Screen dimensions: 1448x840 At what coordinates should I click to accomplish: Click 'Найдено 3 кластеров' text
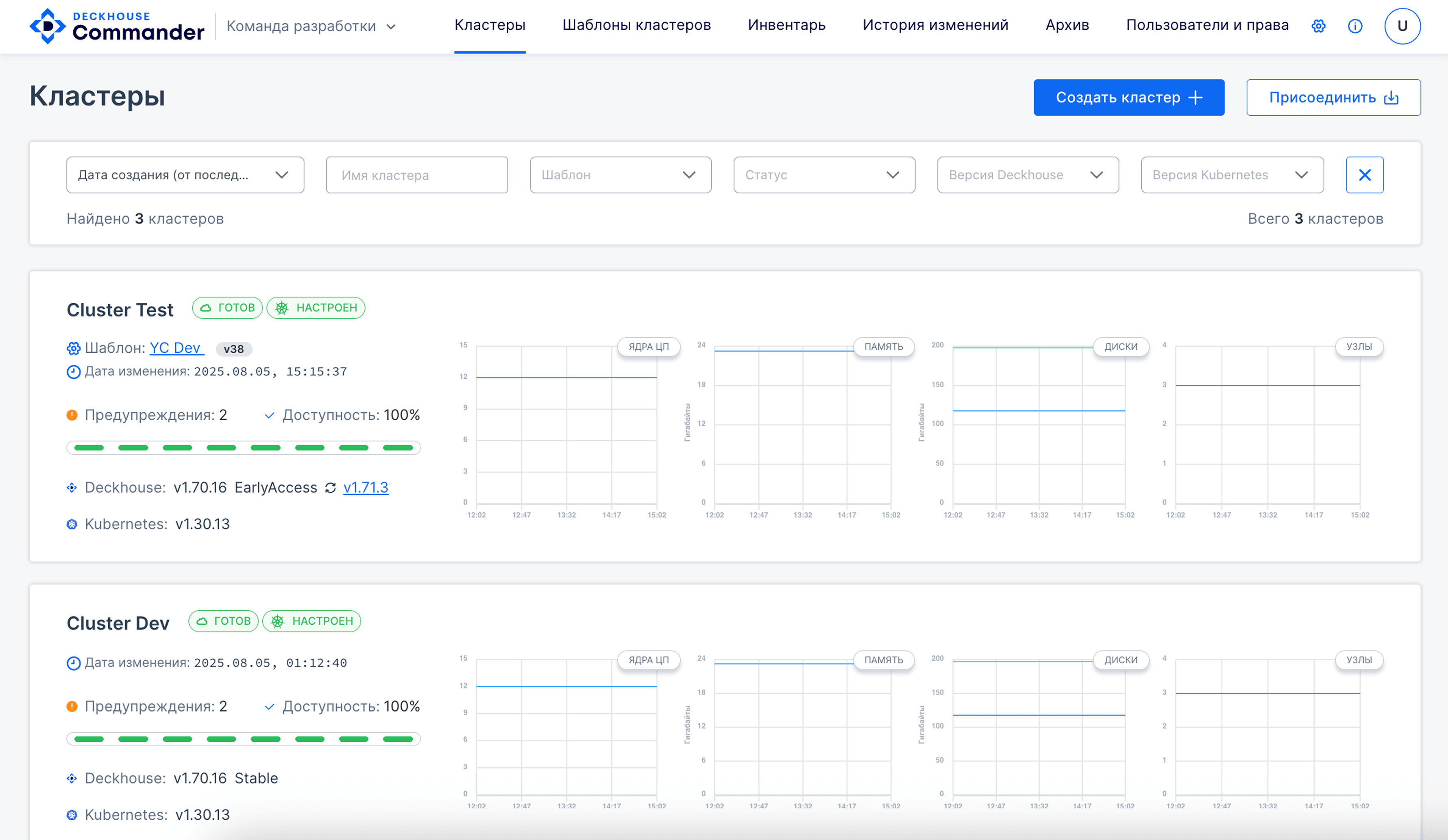[145, 219]
